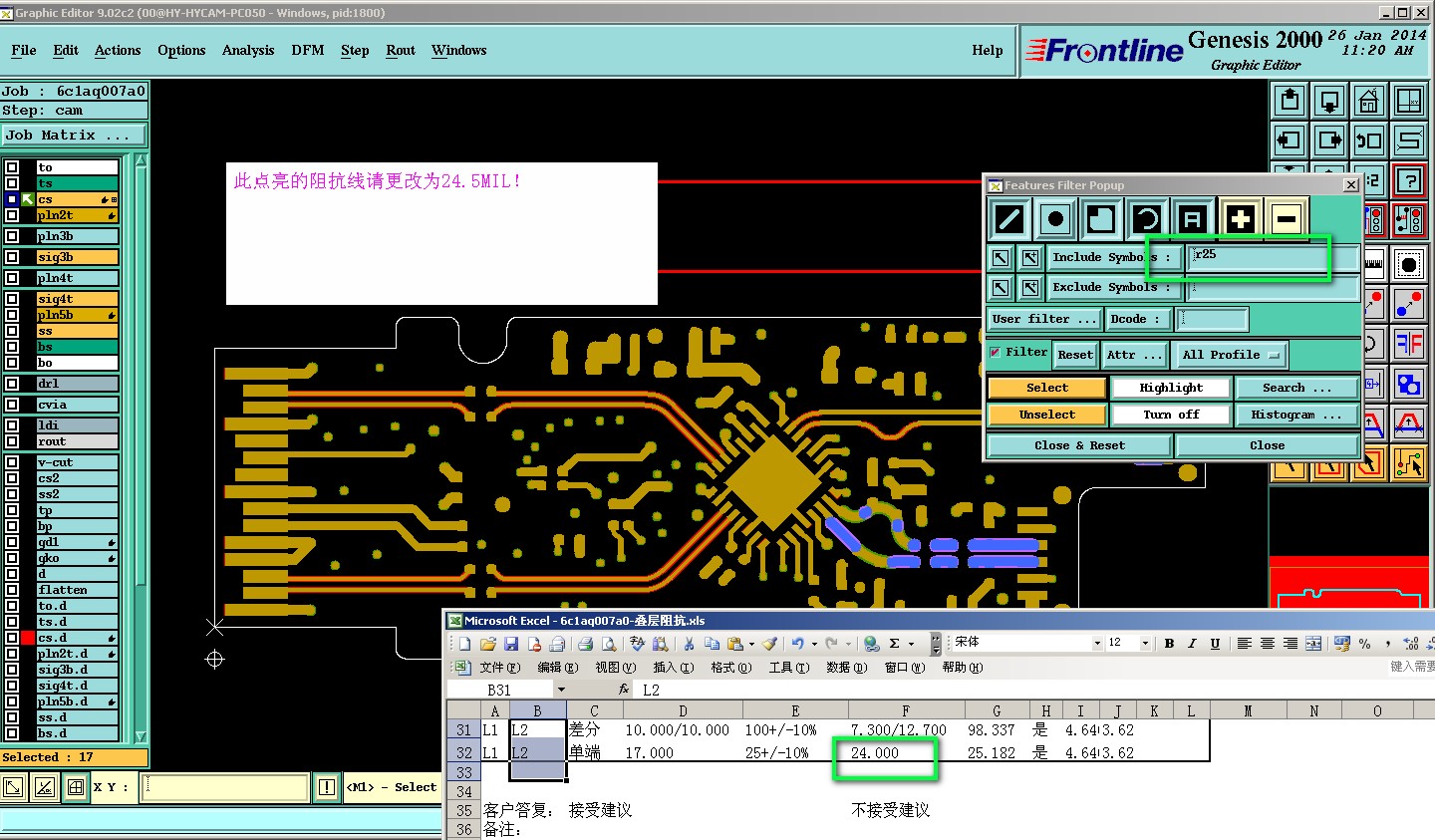Screen dimensions: 1435x840
Task: Open the Rout menu
Action: (401, 50)
